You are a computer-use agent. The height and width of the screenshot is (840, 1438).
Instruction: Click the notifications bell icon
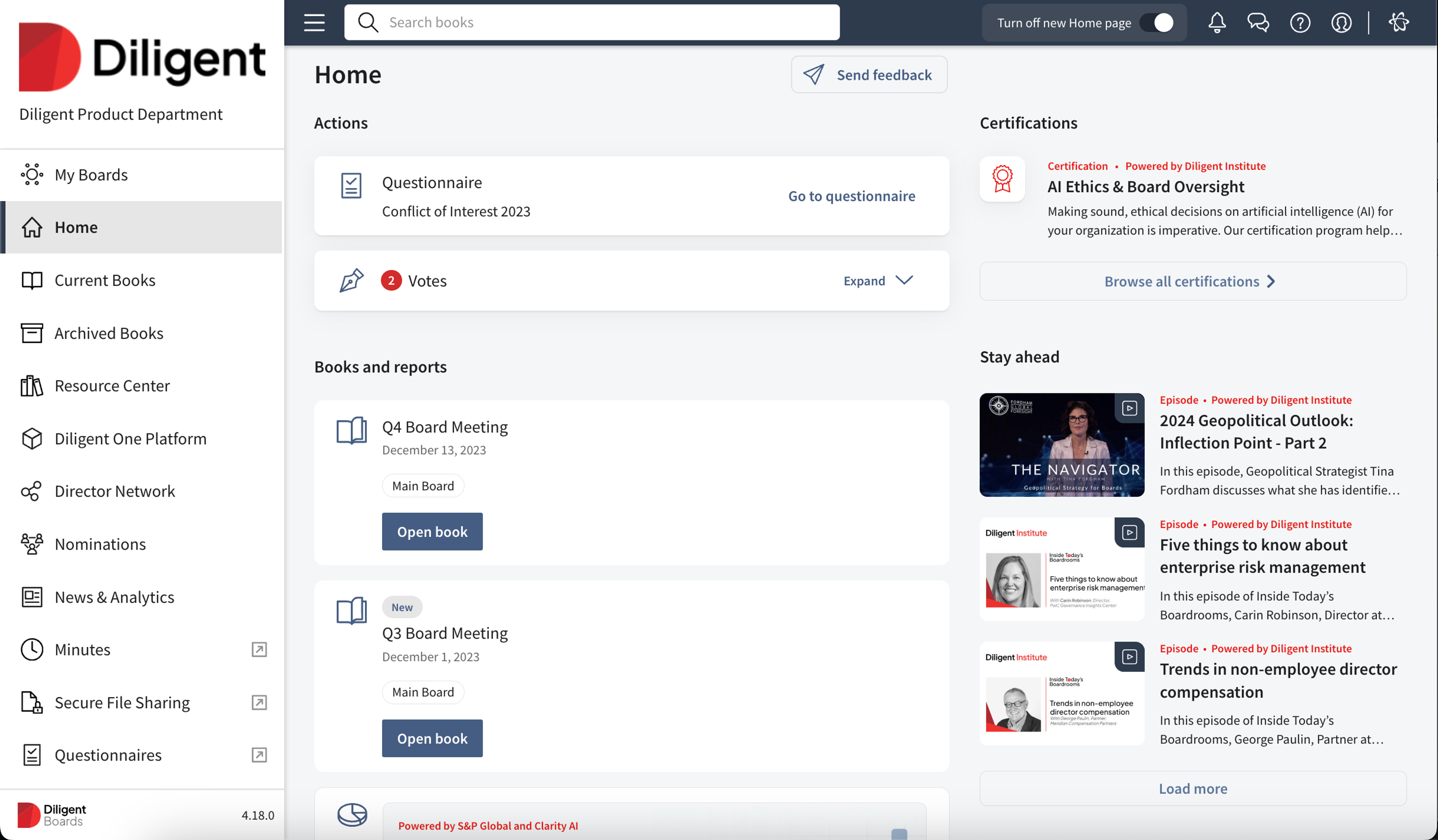pyautogui.click(x=1217, y=23)
